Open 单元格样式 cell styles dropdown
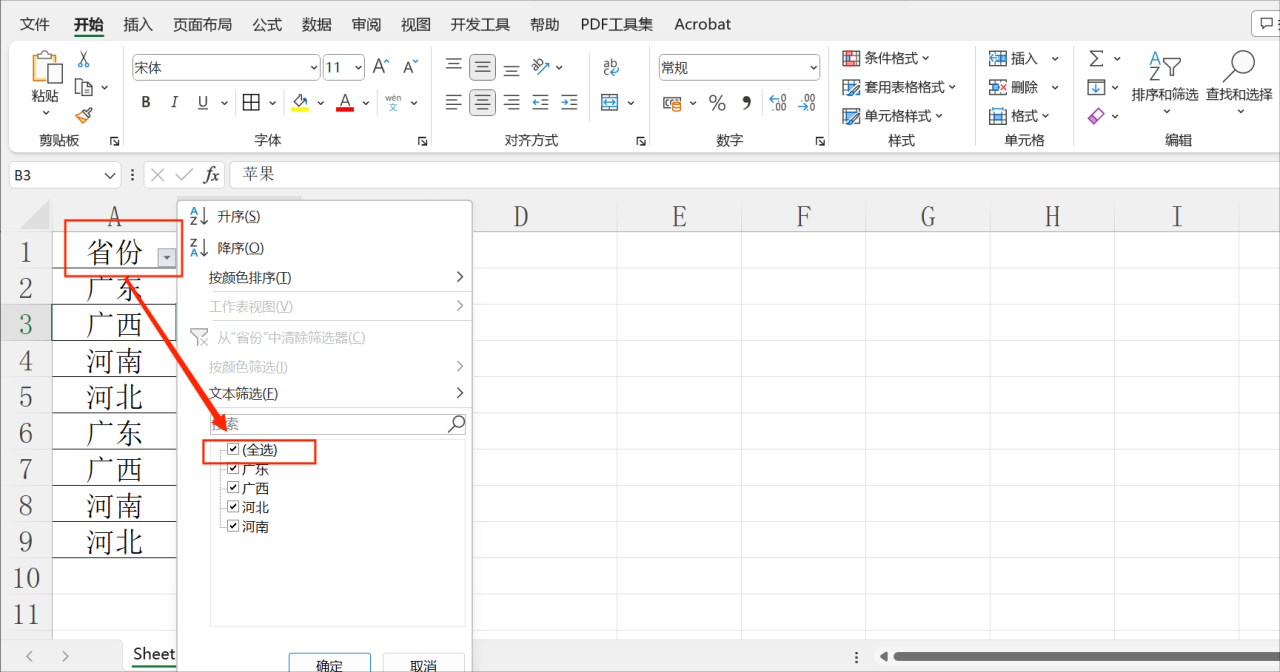The image size is (1280, 672). [893, 116]
